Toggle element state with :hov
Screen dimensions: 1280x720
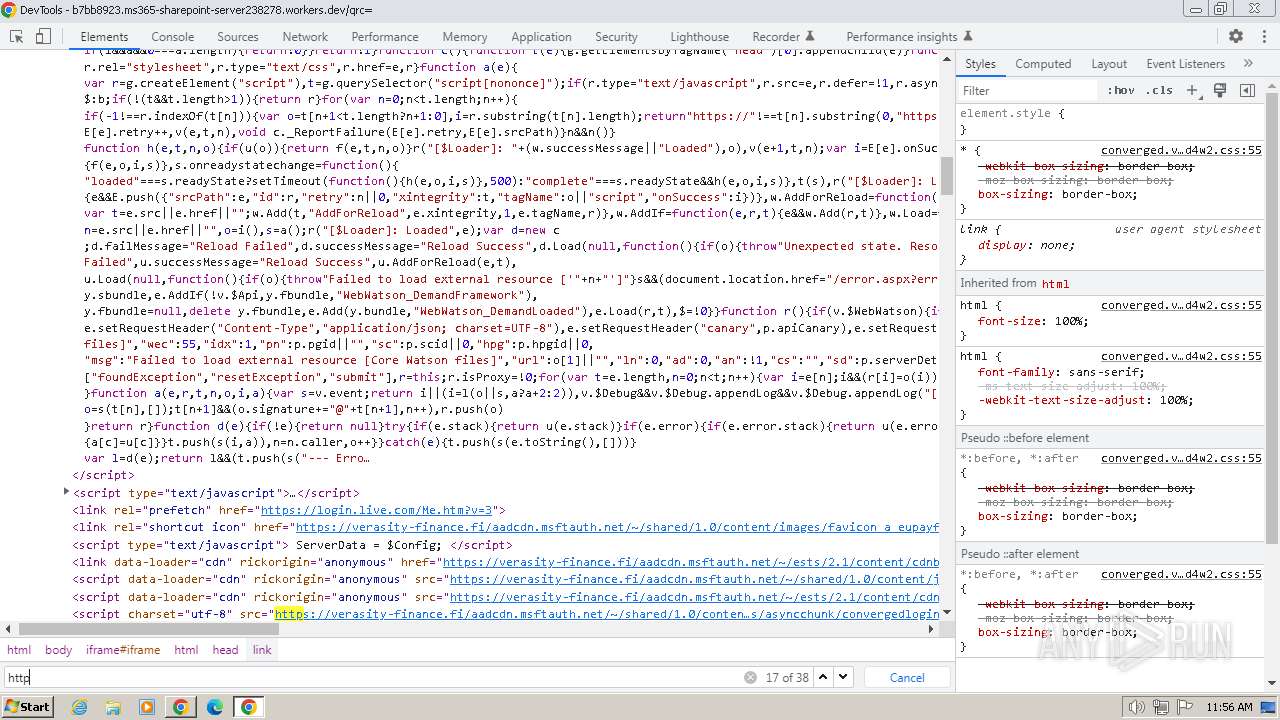point(1121,90)
